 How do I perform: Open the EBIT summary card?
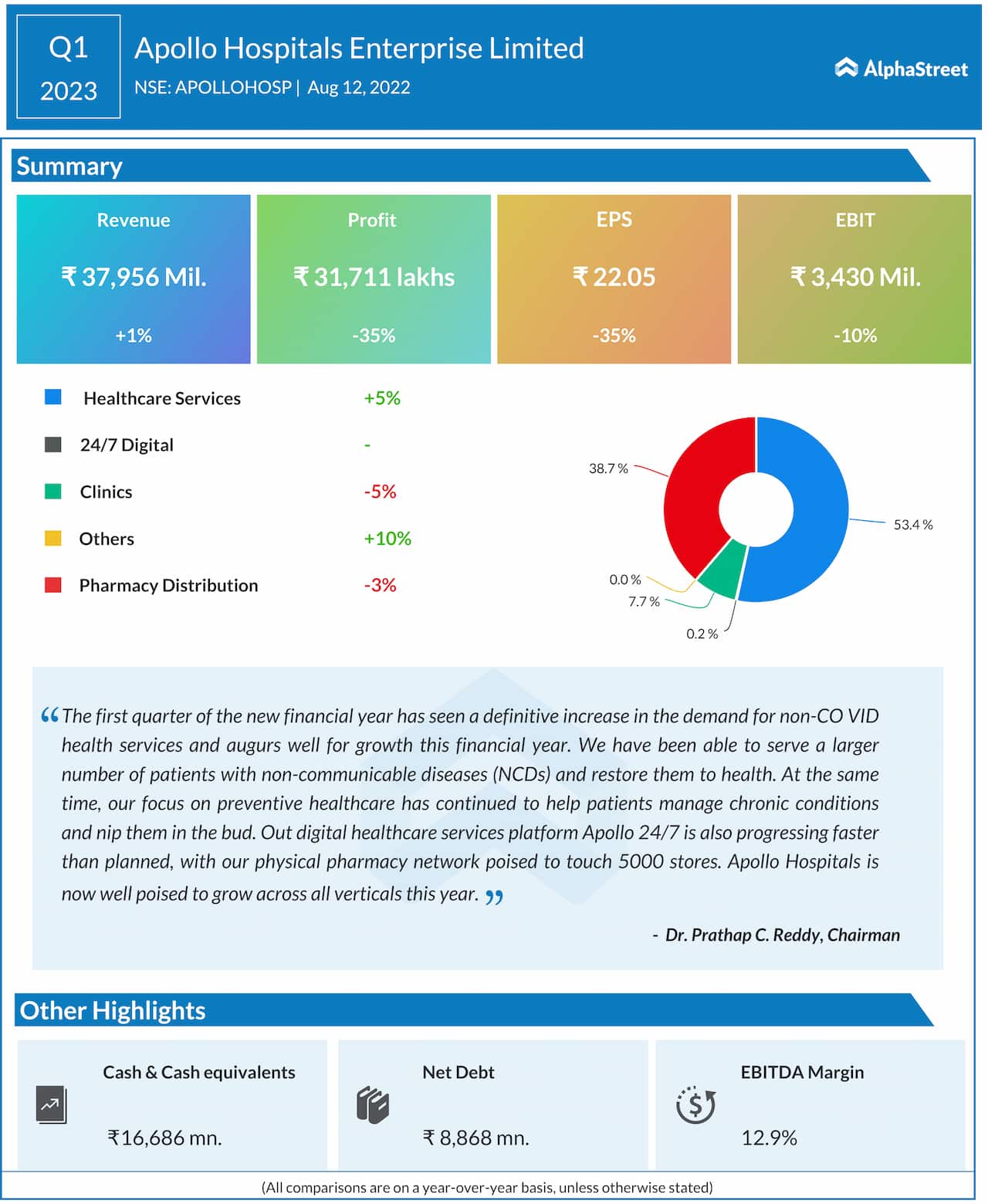pyautogui.click(x=854, y=279)
